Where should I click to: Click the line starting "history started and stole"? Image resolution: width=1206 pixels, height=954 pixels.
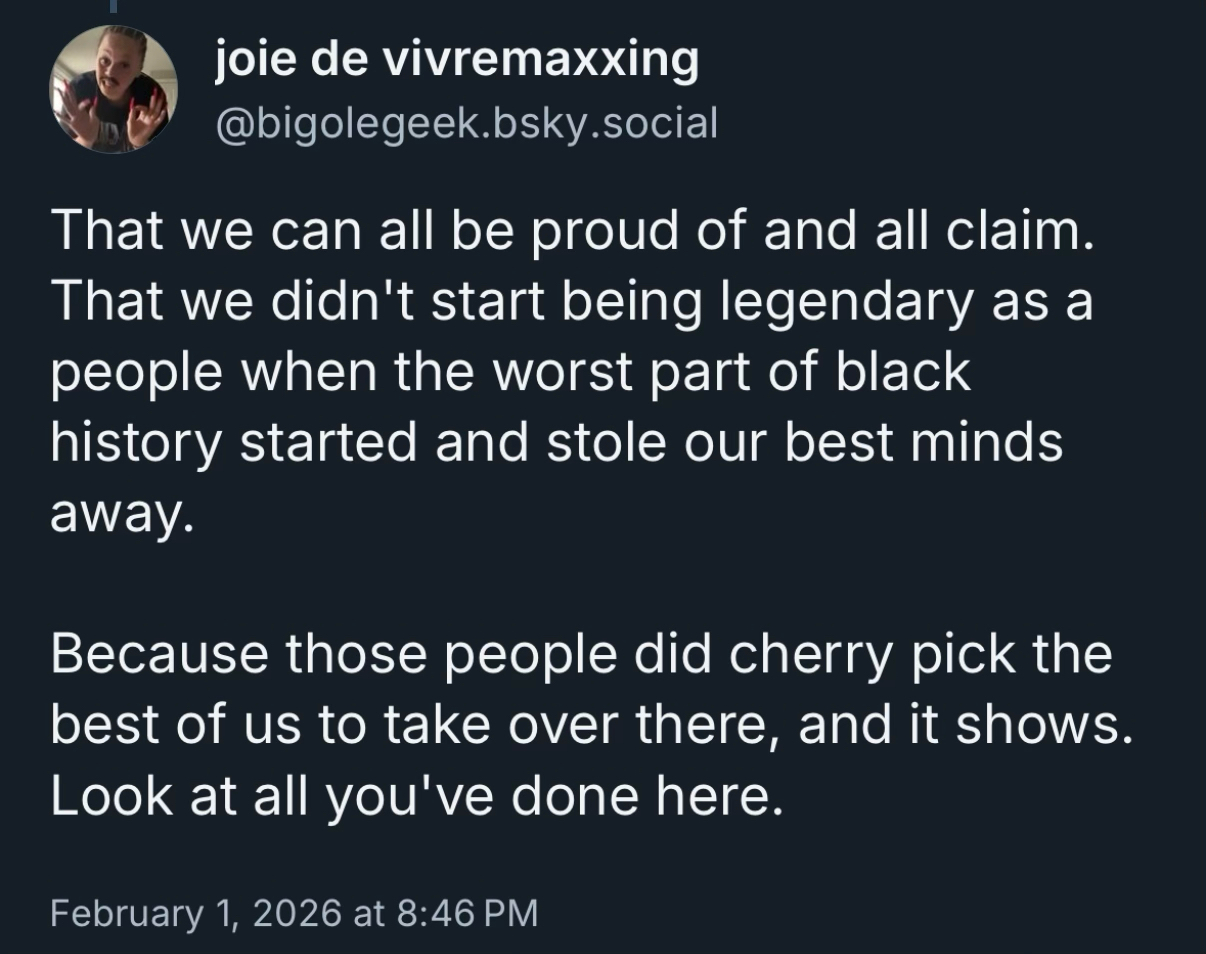556,441
